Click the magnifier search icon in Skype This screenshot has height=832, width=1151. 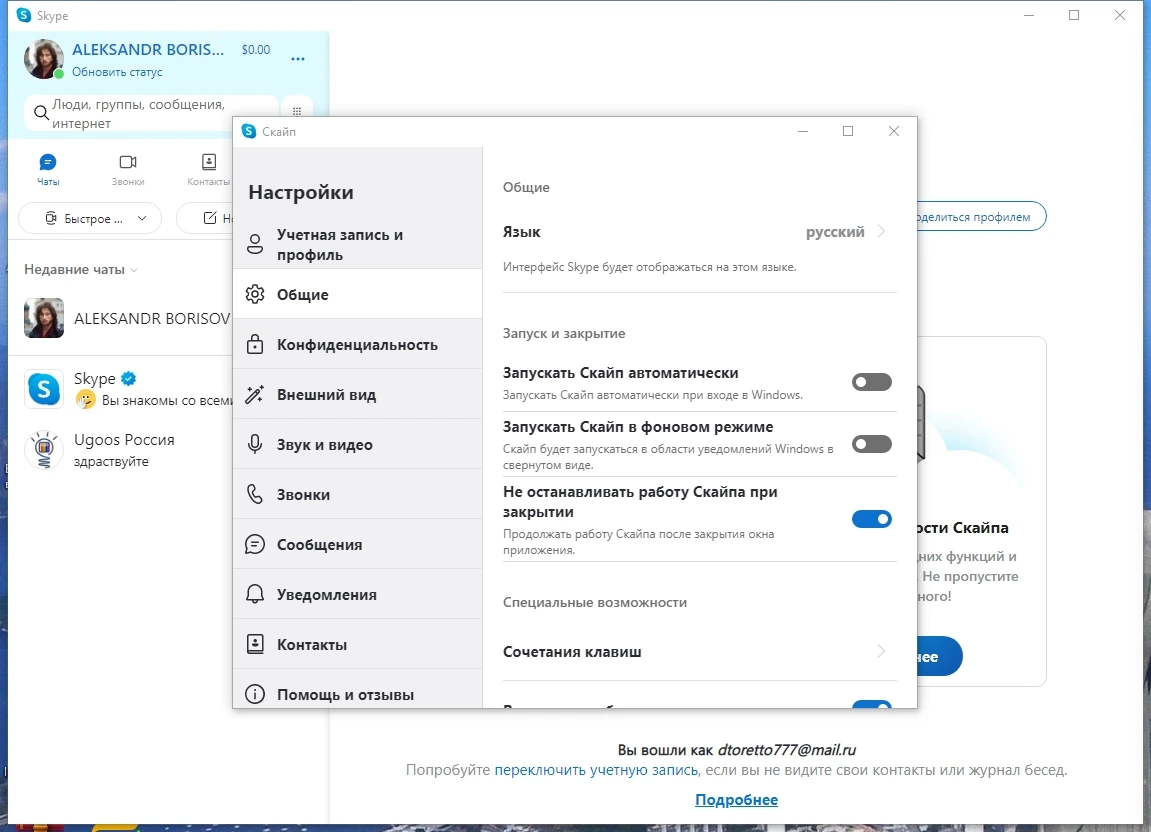coord(41,113)
